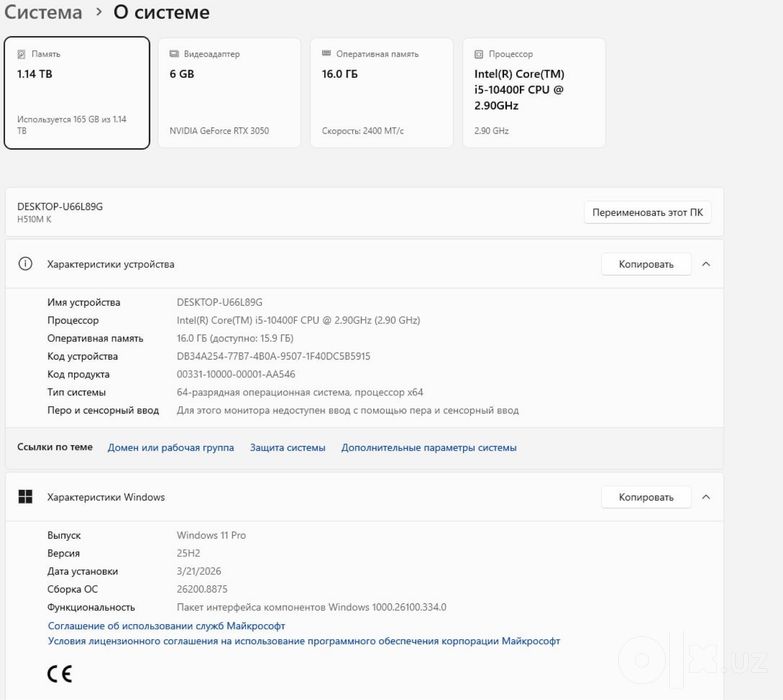This screenshot has width=783, height=700.
Task: Click the processor chip icon
Action: (478, 54)
